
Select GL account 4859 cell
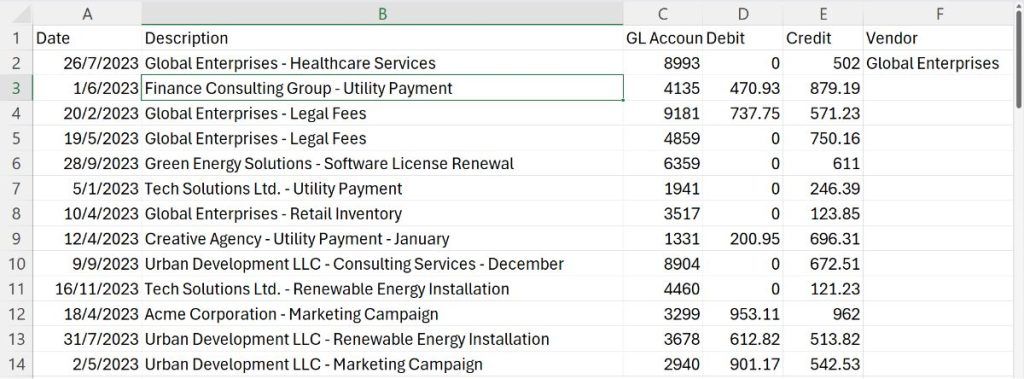click(663, 139)
